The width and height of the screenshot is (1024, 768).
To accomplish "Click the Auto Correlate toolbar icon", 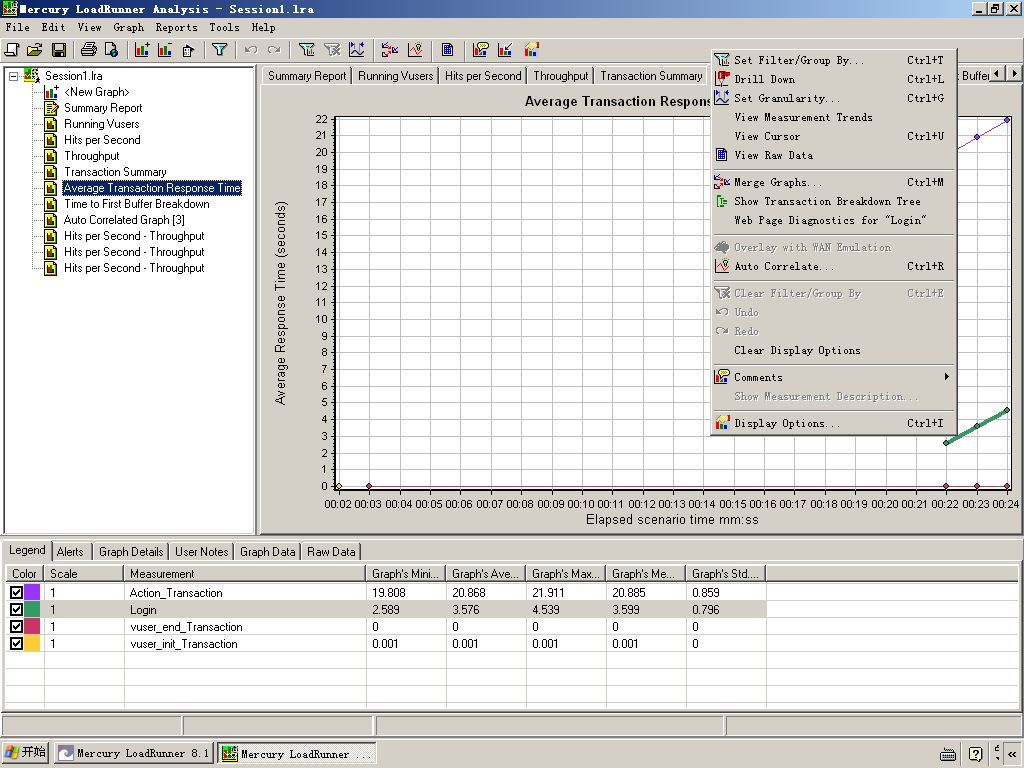I will click(415, 50).
